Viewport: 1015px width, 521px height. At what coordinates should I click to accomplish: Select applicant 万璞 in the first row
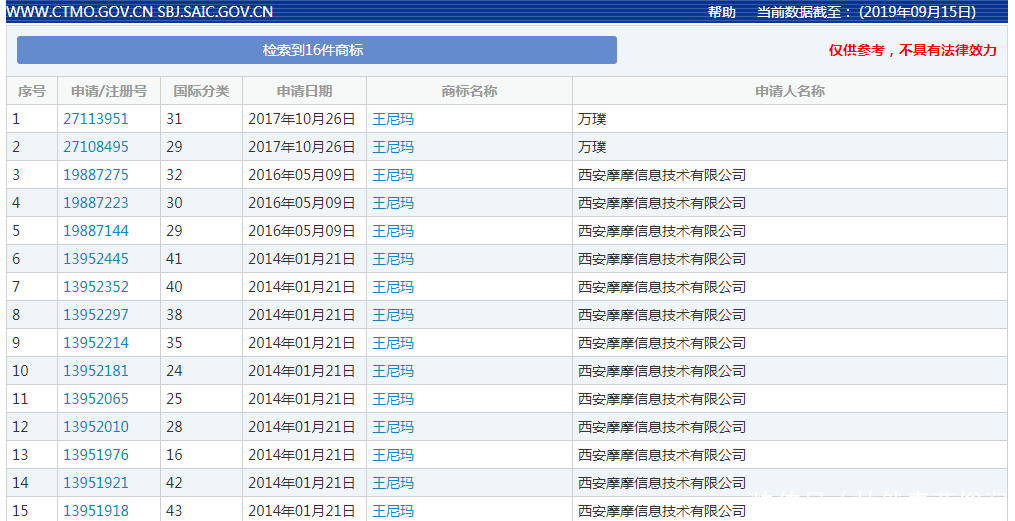click(592, 119)
